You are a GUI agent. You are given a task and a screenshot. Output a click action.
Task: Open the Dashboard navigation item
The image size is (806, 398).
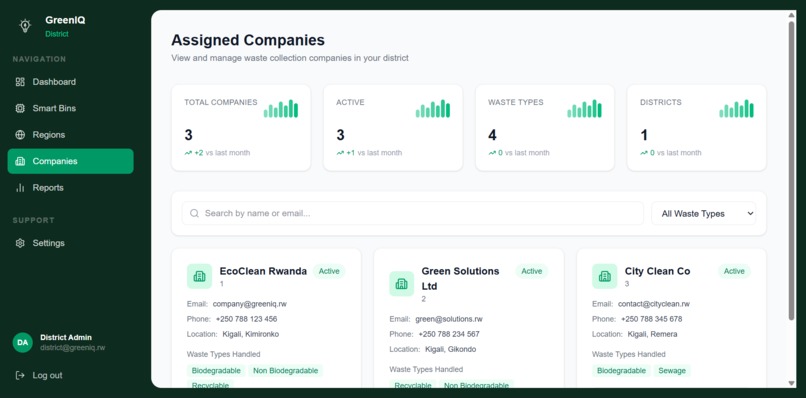[70, 82]
